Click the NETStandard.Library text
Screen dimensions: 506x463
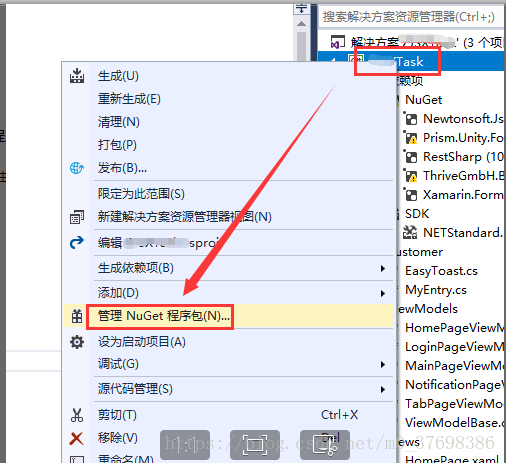click(463, 233)
